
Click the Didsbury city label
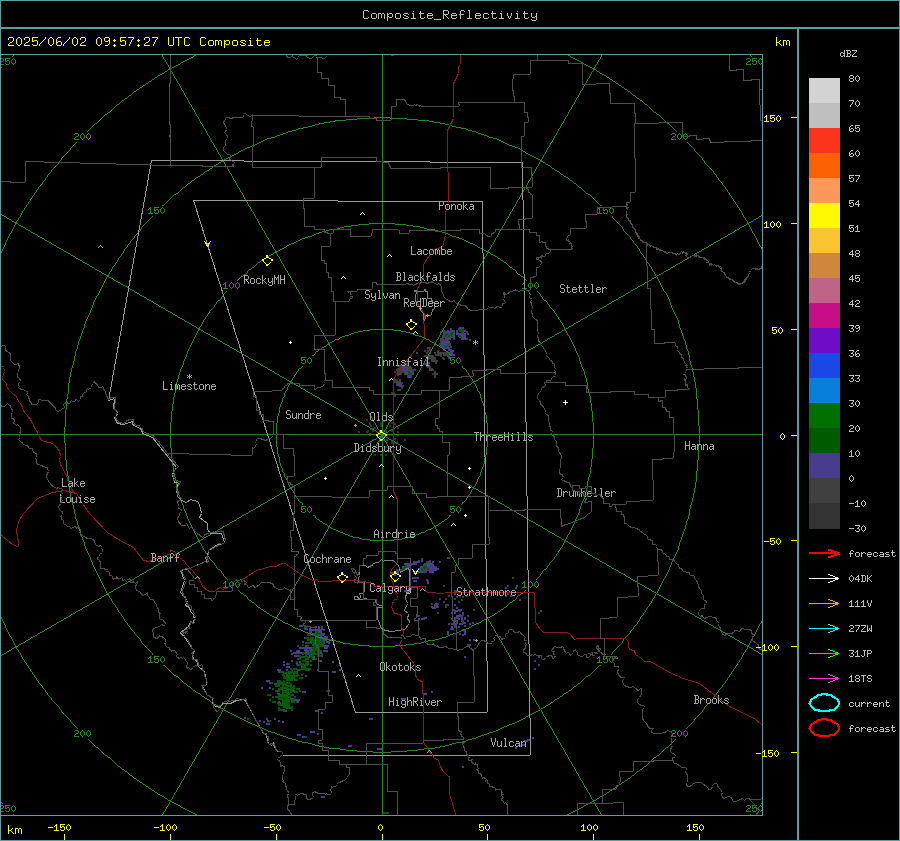pyautogui.click(x=377, y=448)
